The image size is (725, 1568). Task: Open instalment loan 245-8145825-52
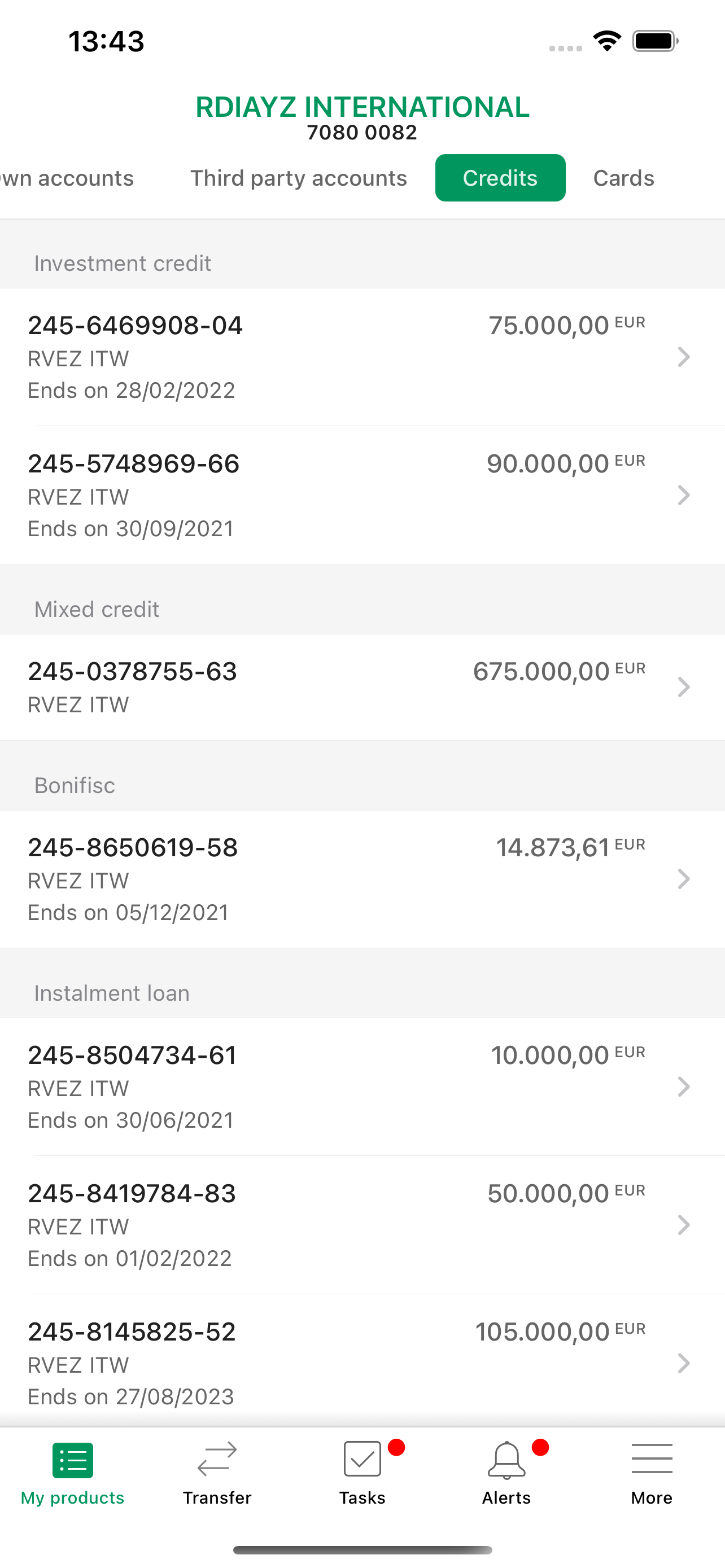tap(362, 1361)
